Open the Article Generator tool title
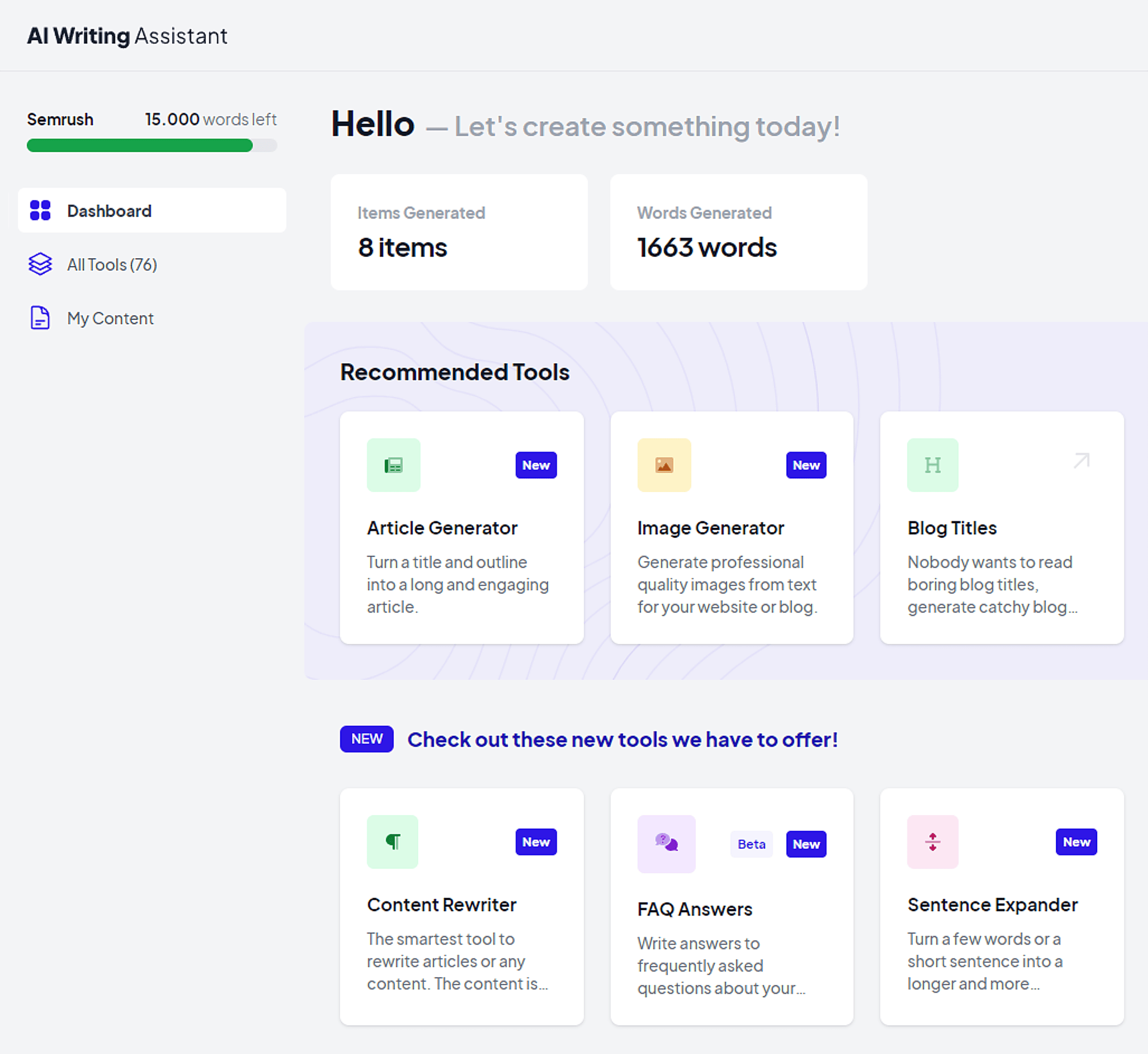Viewport: 1148px width, 1054px height. [442, 527]
